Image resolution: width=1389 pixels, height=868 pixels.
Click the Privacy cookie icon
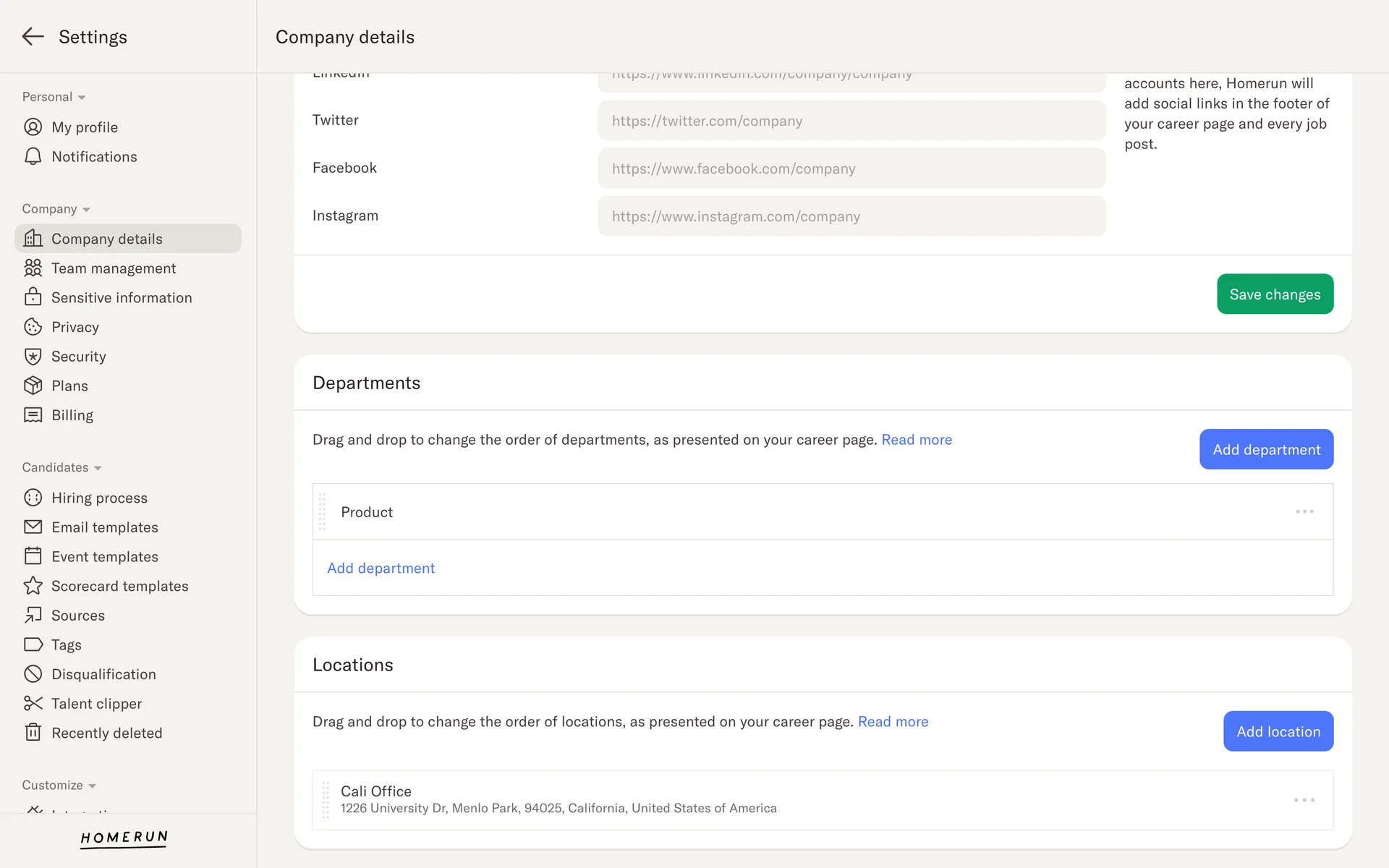click(x=33, y=327)
